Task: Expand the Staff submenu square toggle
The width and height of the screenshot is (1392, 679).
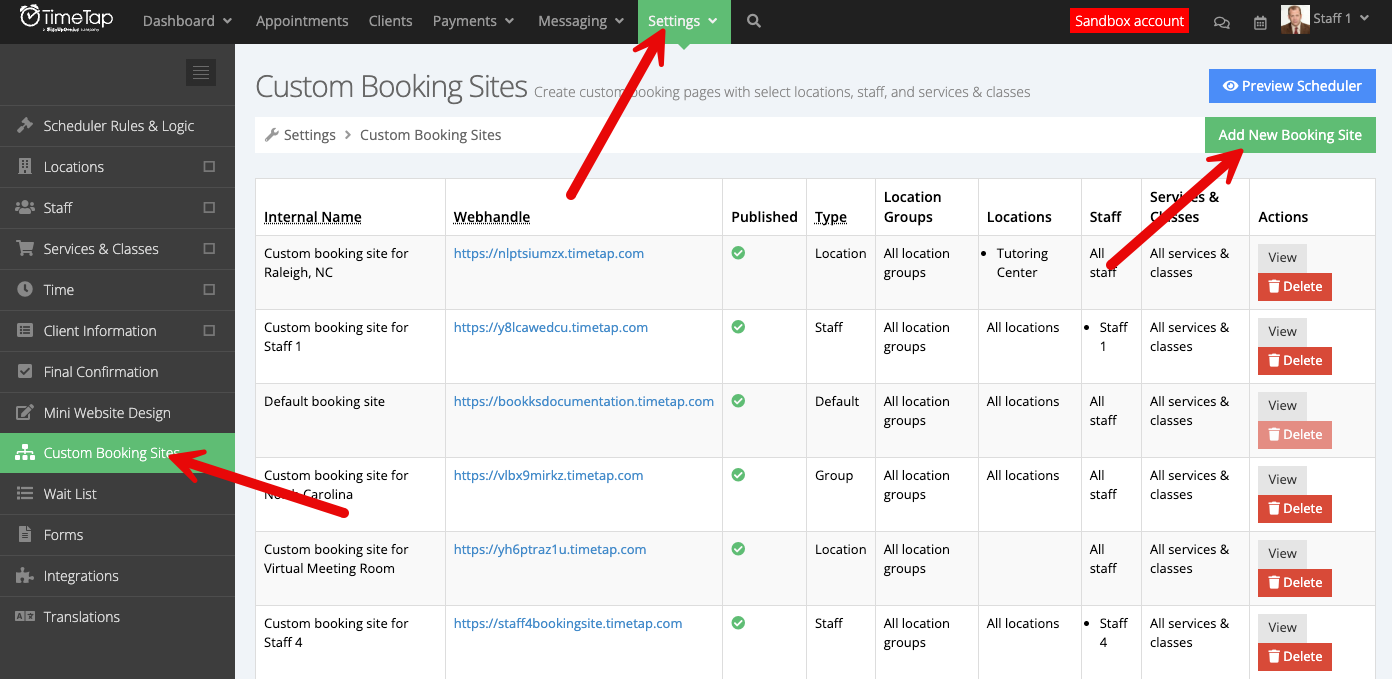Action: click(x=209, y=207)
